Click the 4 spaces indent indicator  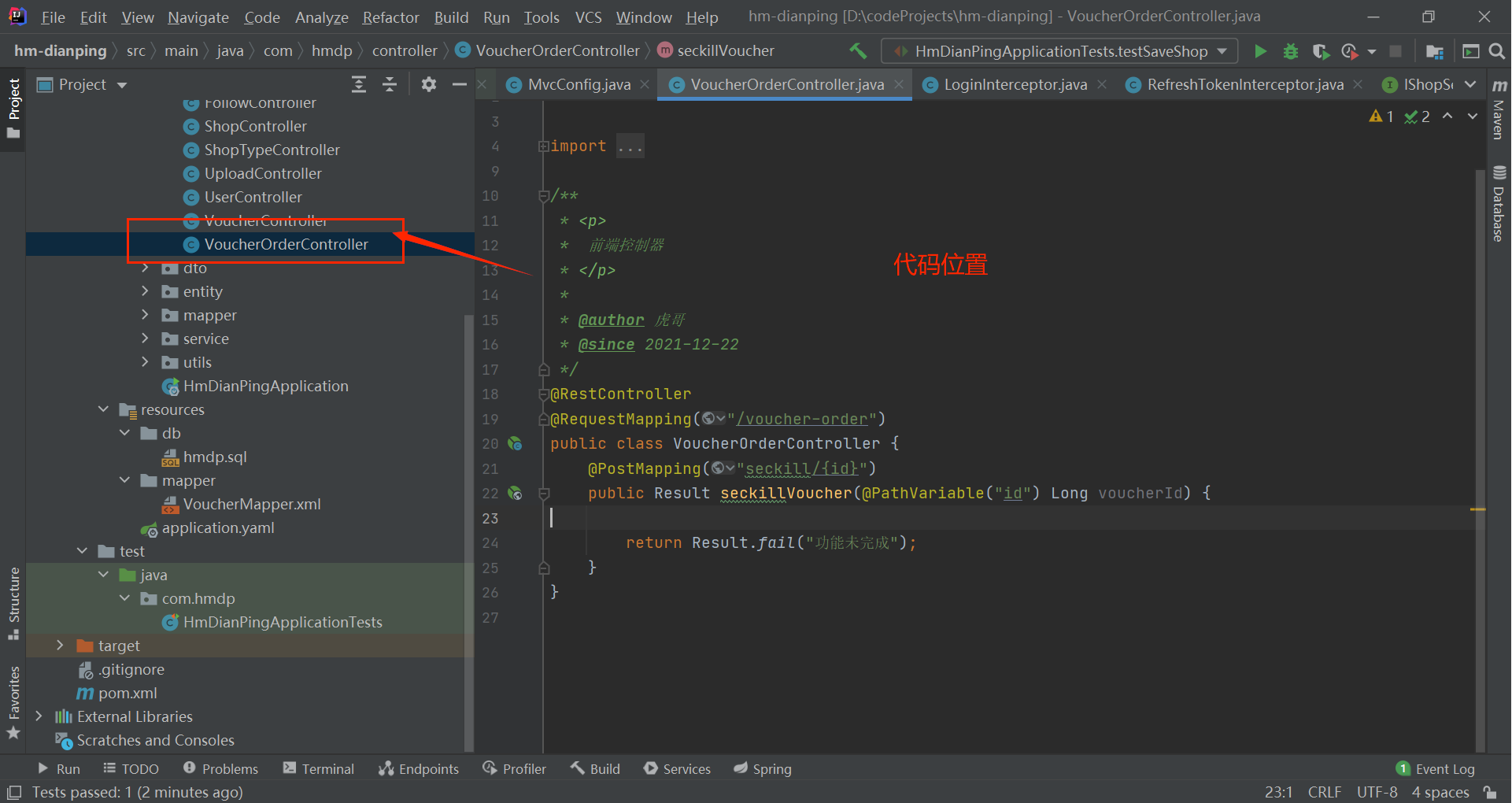click(1440, 792)
